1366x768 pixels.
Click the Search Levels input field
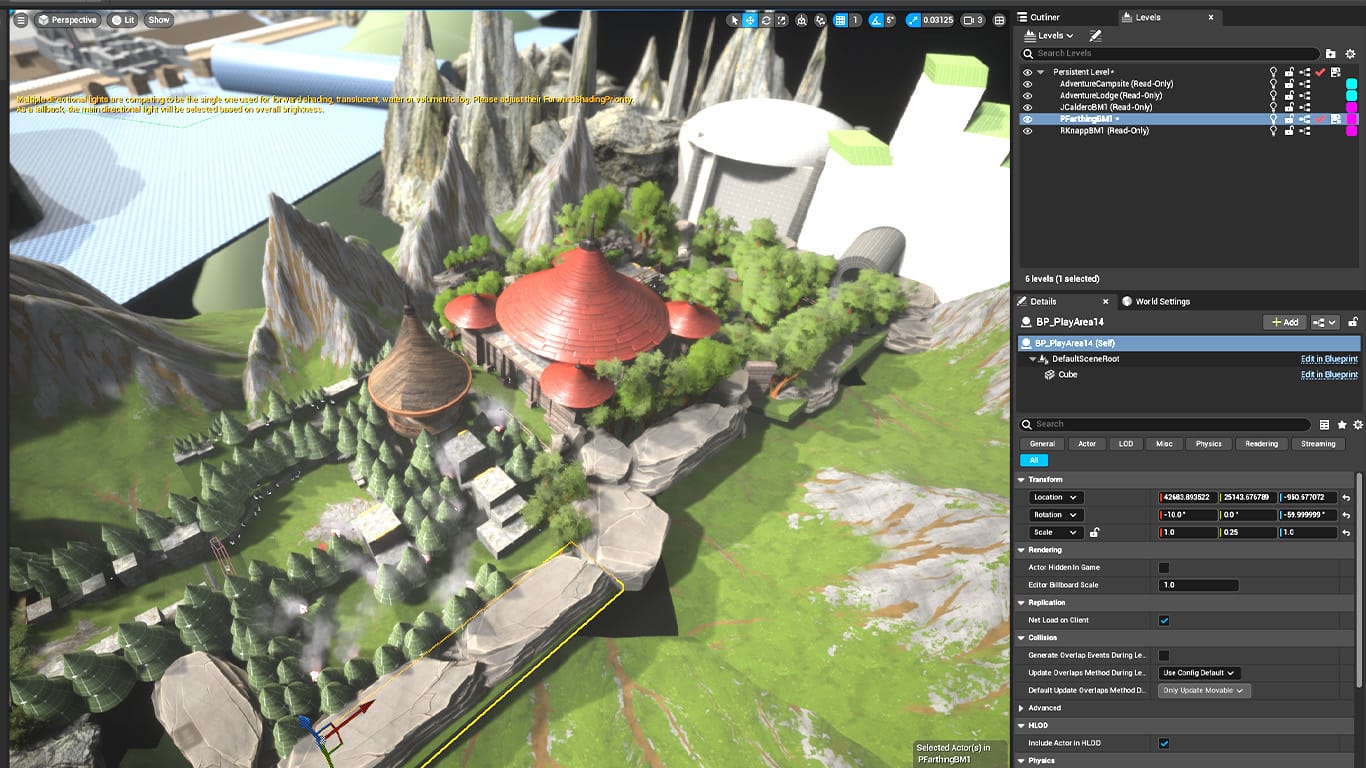point(1170,53)
